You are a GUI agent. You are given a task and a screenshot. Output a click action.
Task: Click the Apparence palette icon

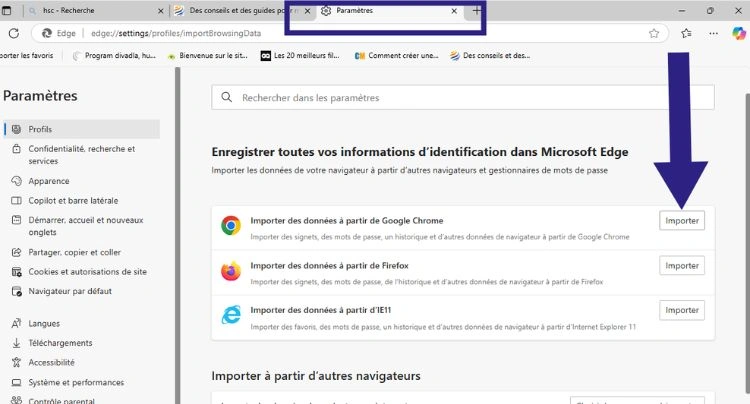(x=16, y=181)
